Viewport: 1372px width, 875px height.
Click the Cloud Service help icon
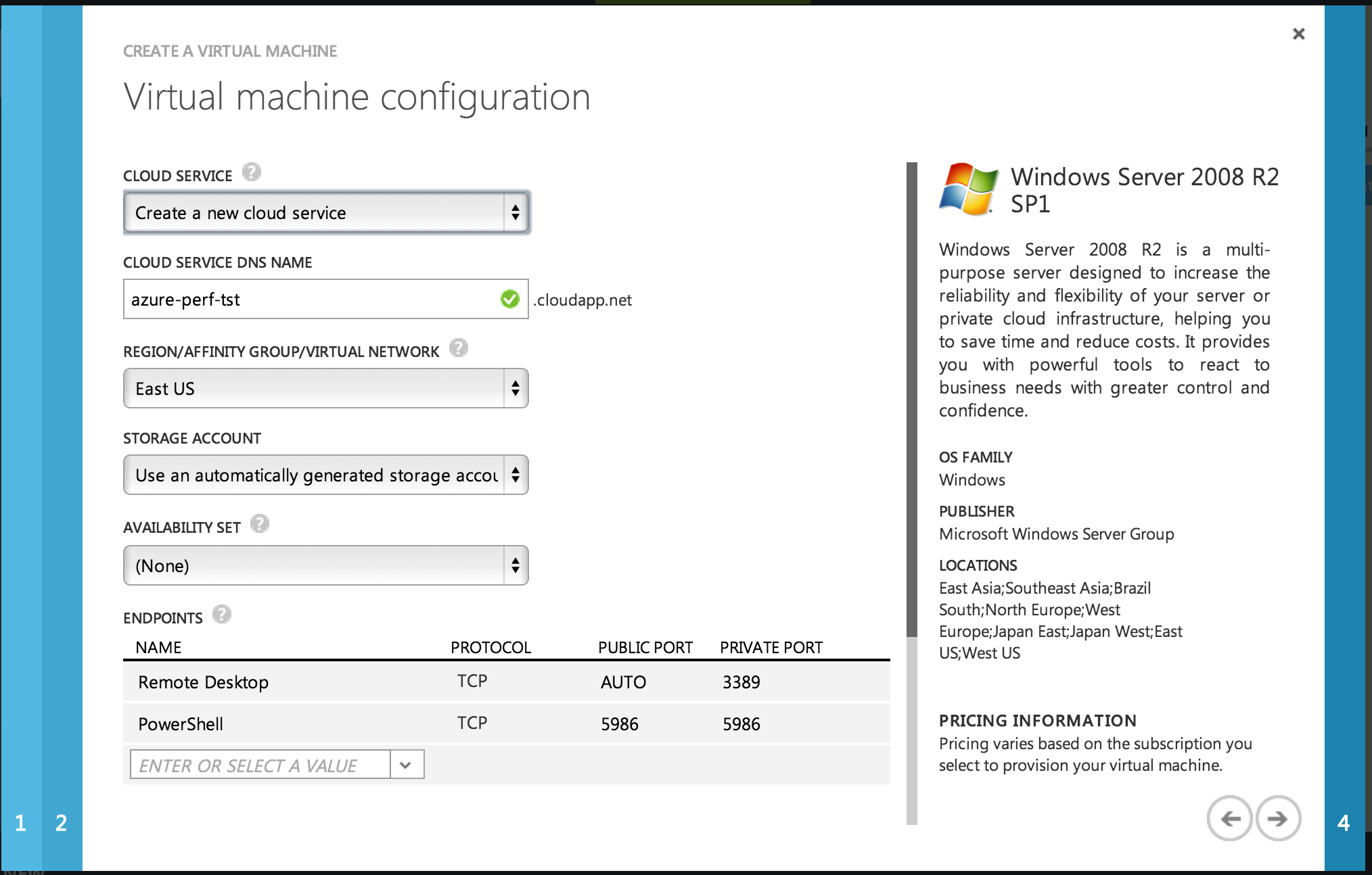(x=252, y=172)
